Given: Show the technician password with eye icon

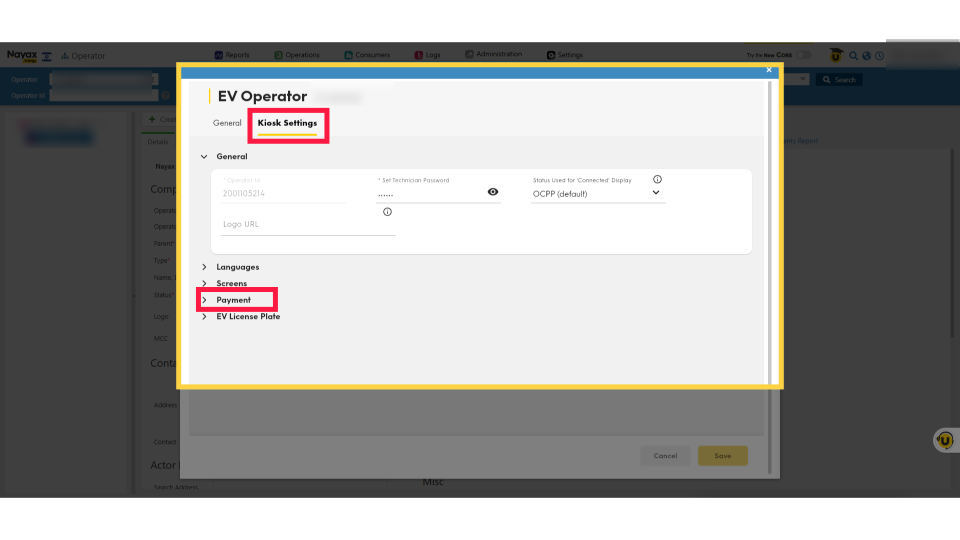Looking at the screenshot, I should tap(493, 192).
